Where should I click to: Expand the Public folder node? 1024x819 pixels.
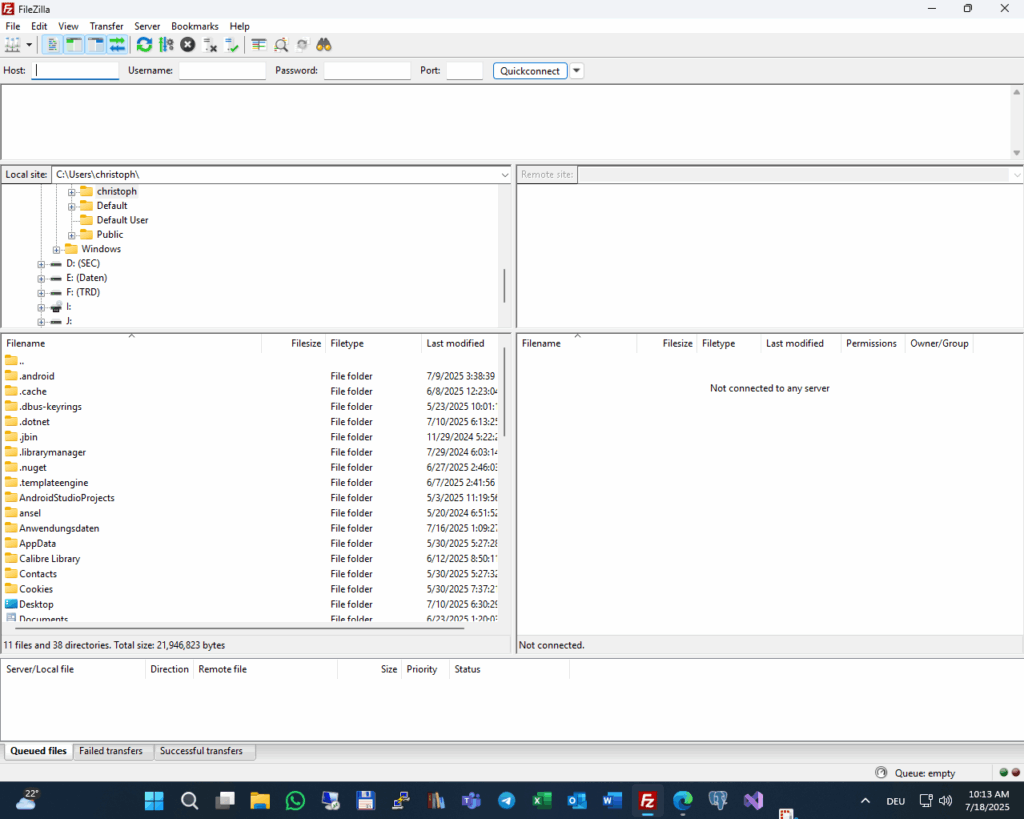pyautogui.click(x=72, y=235)
